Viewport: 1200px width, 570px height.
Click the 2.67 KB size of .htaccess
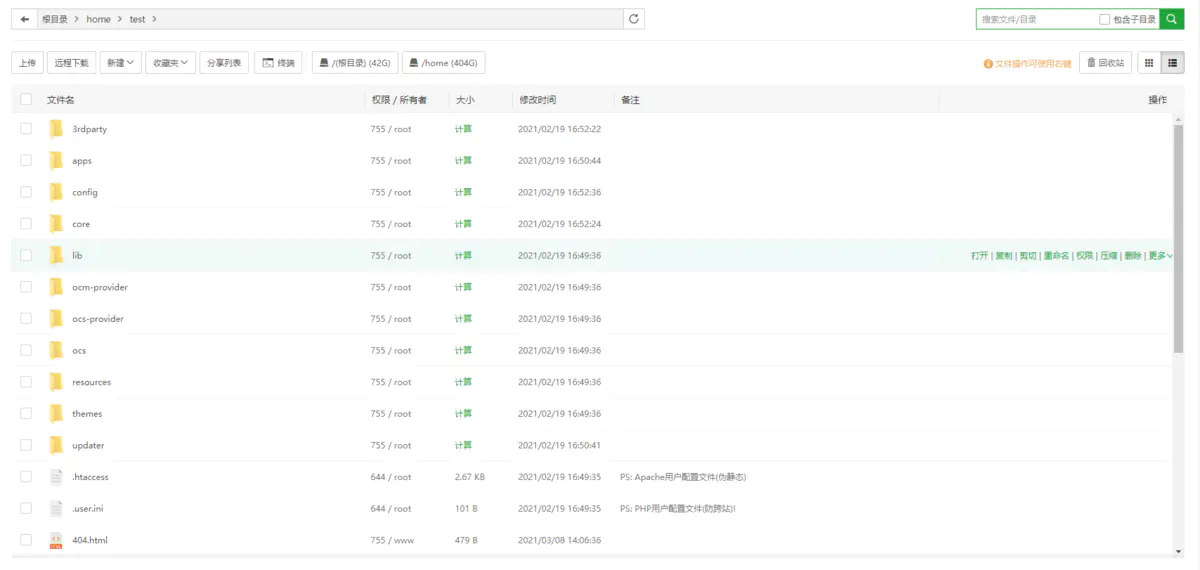[470, 477]
